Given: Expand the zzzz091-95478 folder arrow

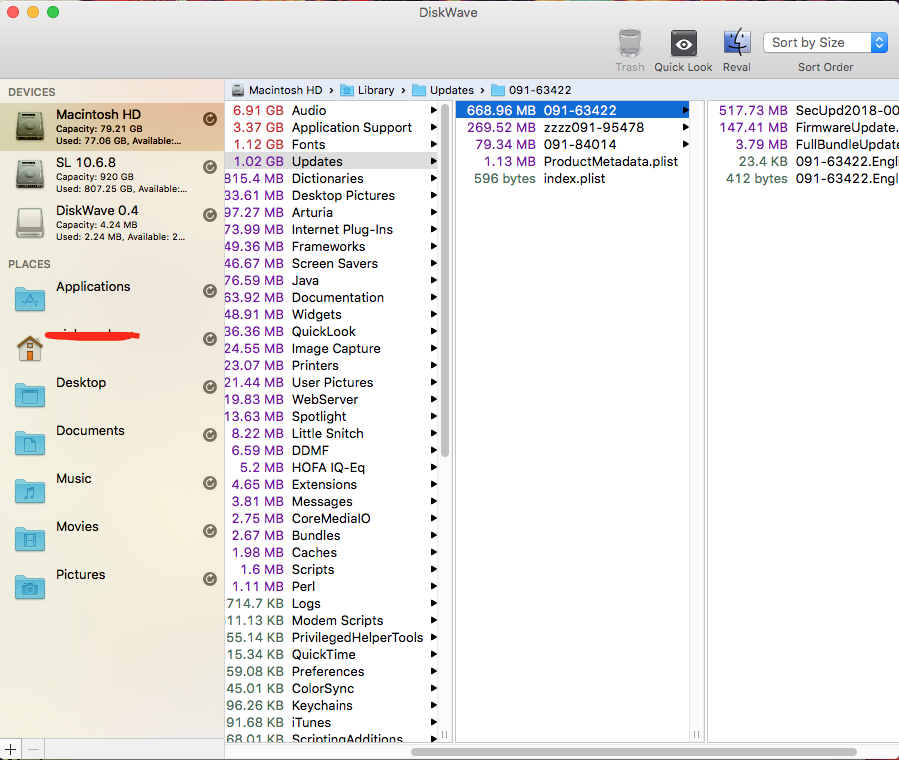Looking at the screenshot, I should 685,128.
